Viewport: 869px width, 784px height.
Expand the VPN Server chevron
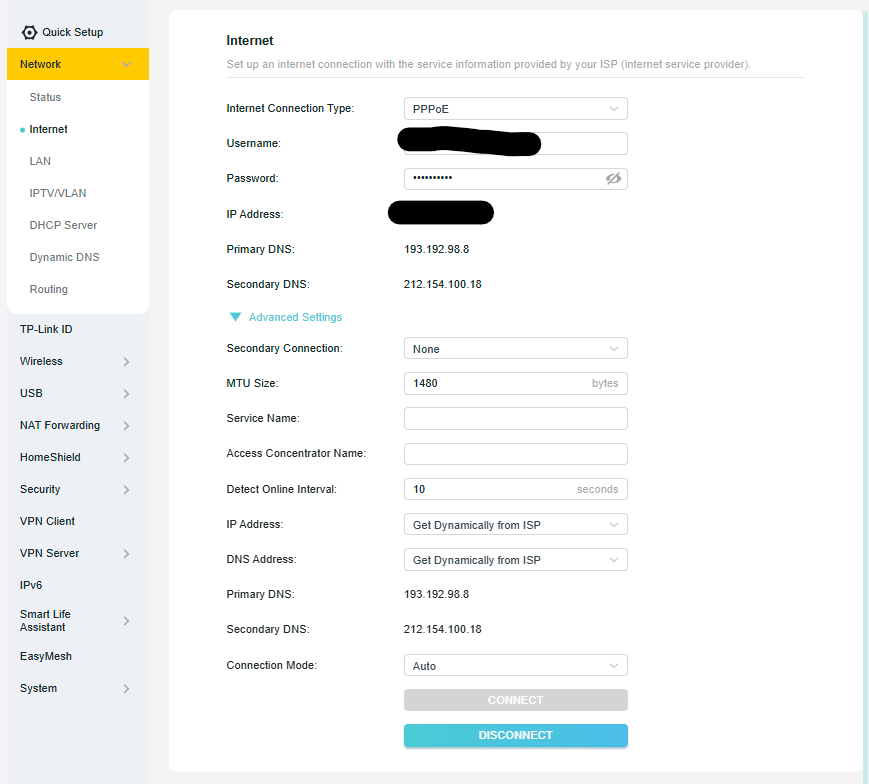tap(126, 554)
